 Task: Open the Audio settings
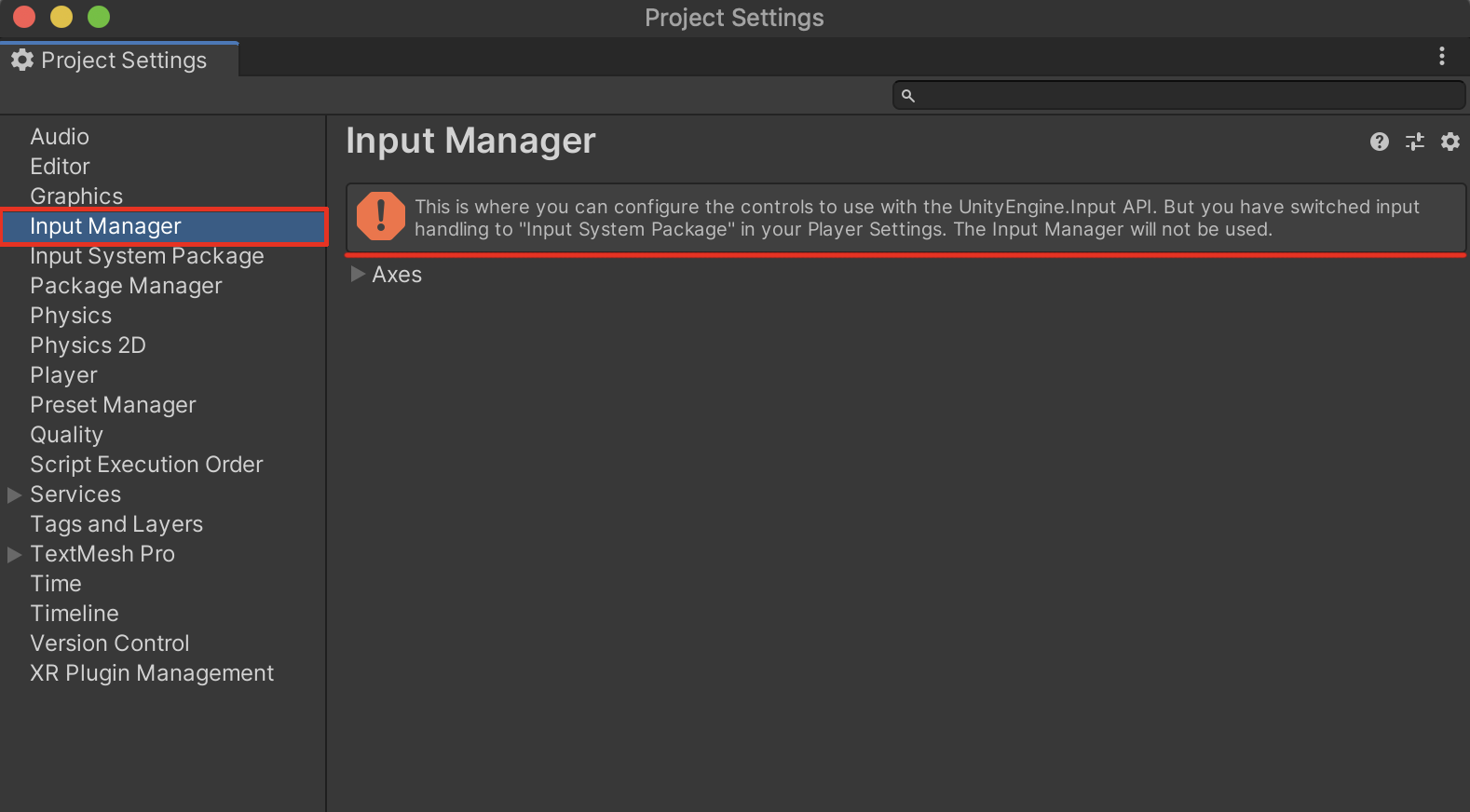click(60, 137)
